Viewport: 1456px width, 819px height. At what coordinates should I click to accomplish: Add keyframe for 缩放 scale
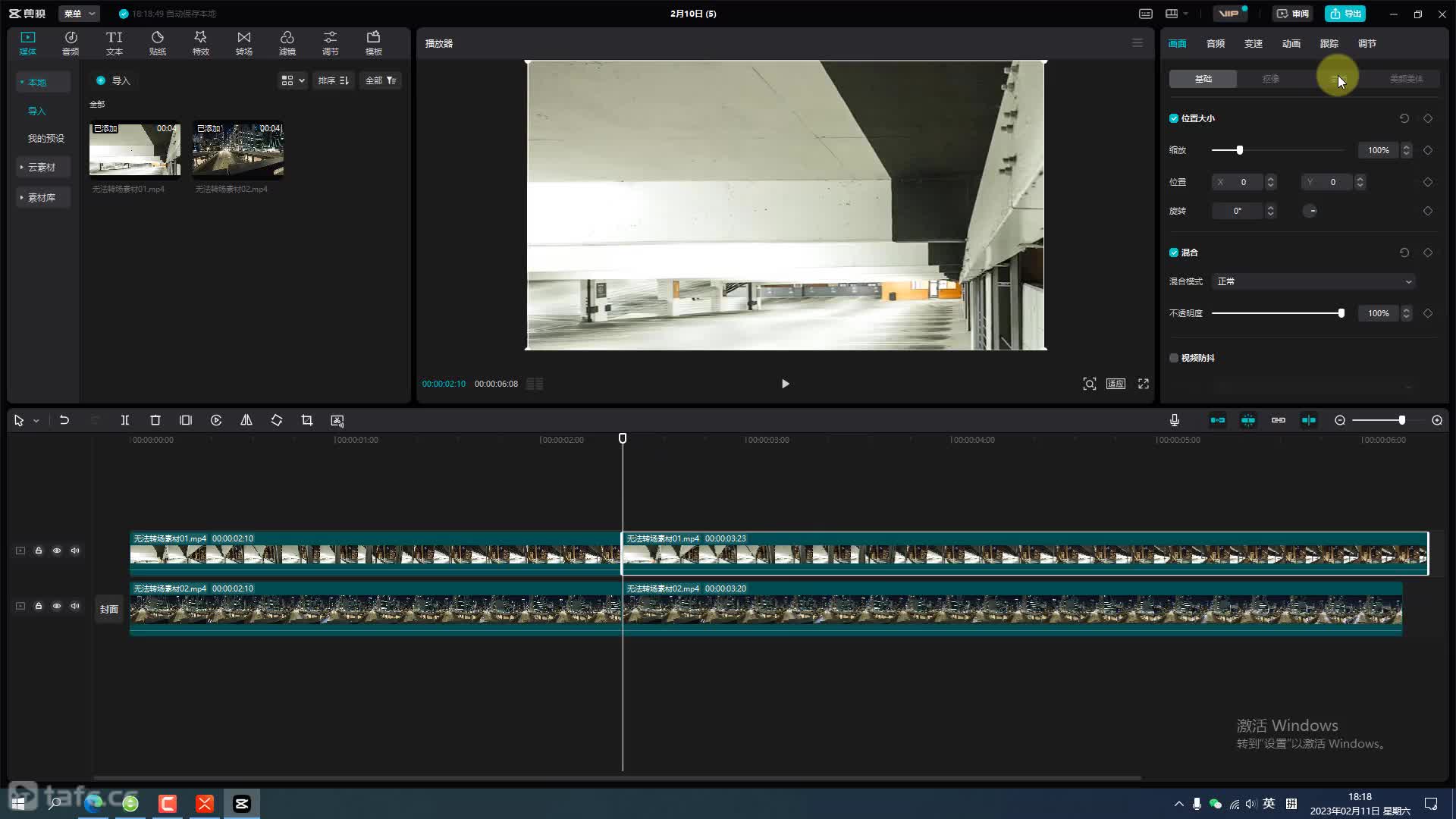[1428, 150]
